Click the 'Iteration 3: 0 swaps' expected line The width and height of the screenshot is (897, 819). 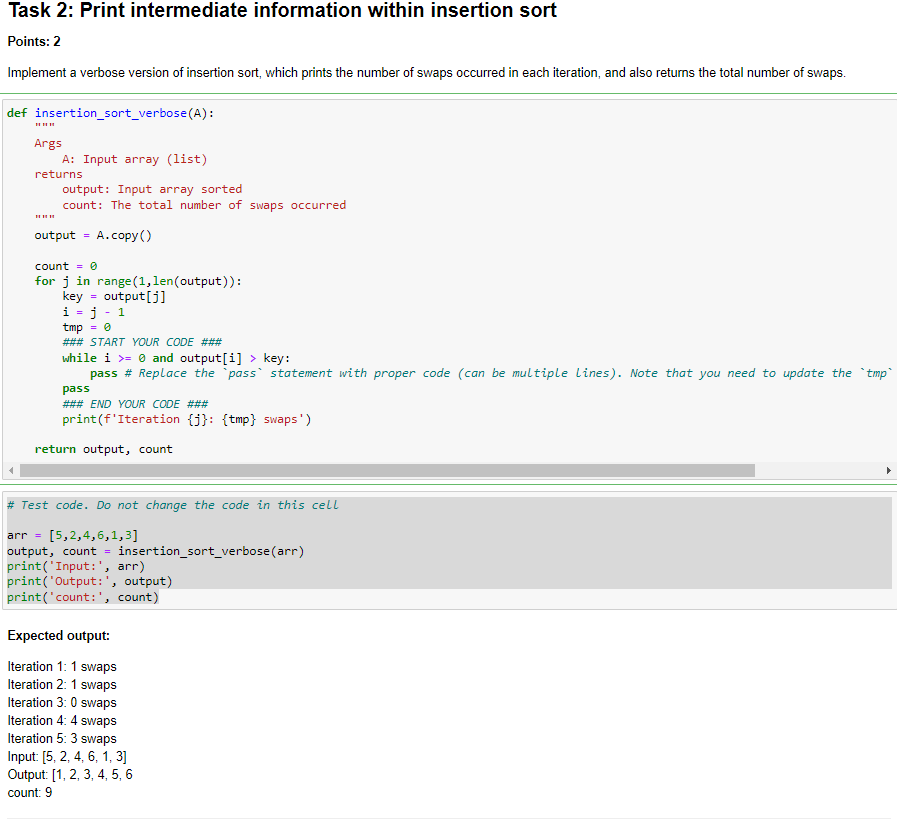[62, 703]
